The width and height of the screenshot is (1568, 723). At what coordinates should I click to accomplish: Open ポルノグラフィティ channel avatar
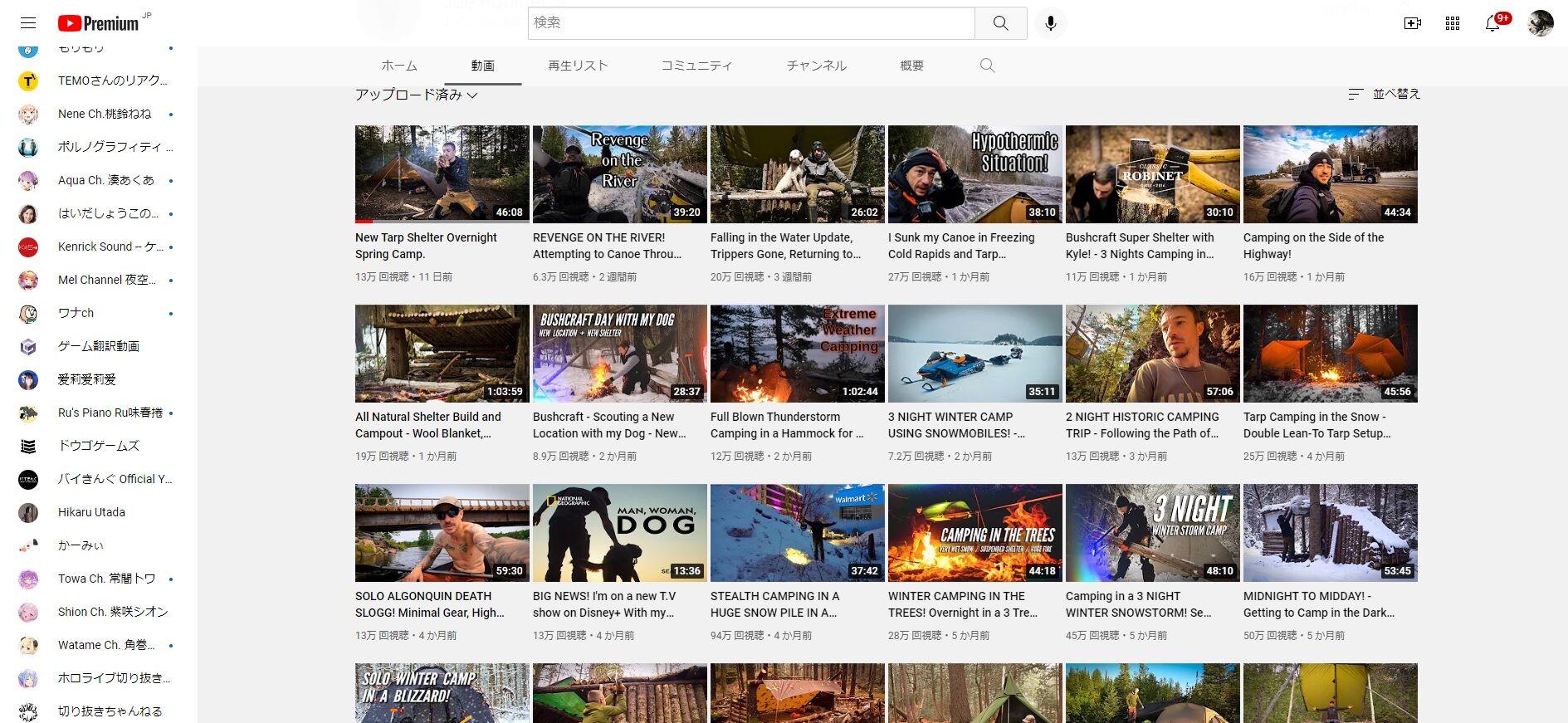tap(28, 147)
